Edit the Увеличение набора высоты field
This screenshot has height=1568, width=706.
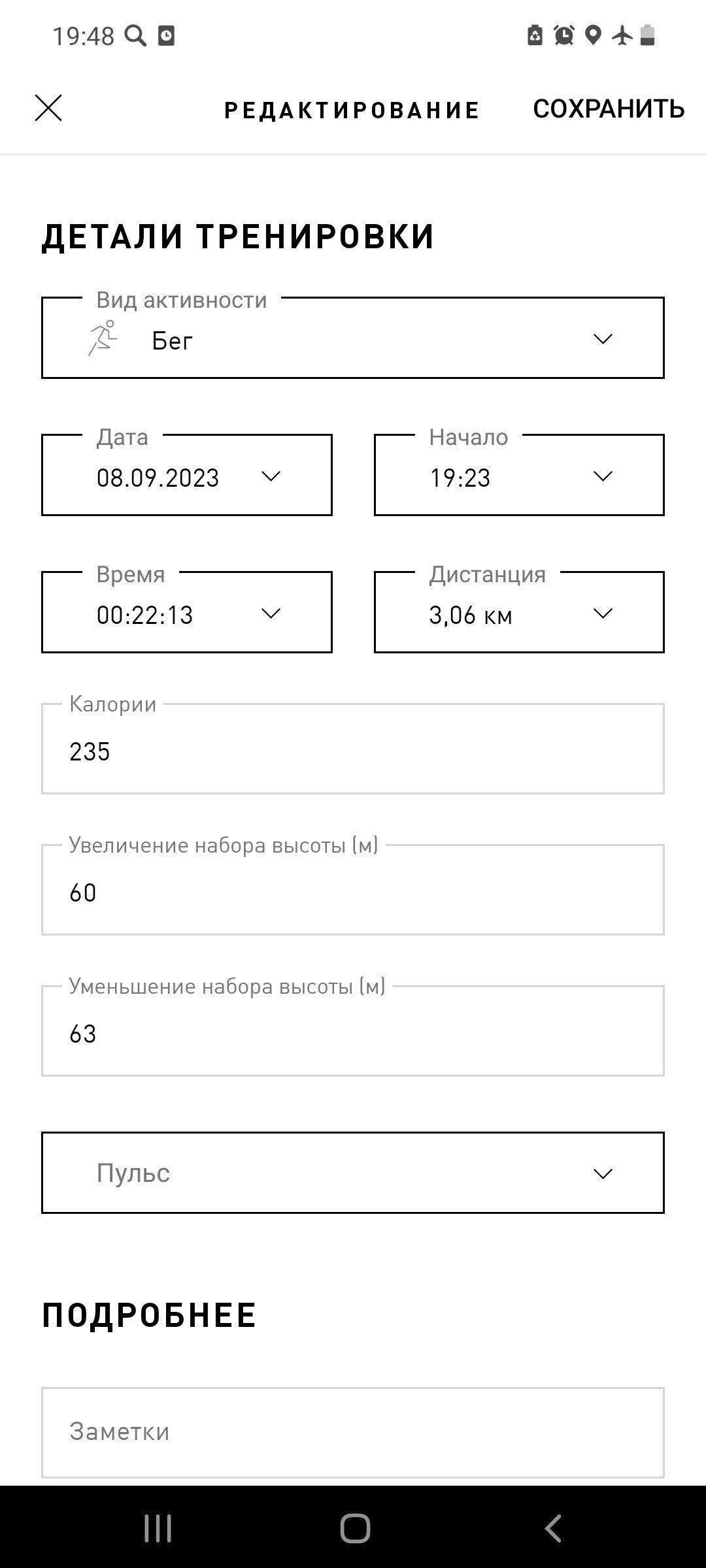pos(353,890)
